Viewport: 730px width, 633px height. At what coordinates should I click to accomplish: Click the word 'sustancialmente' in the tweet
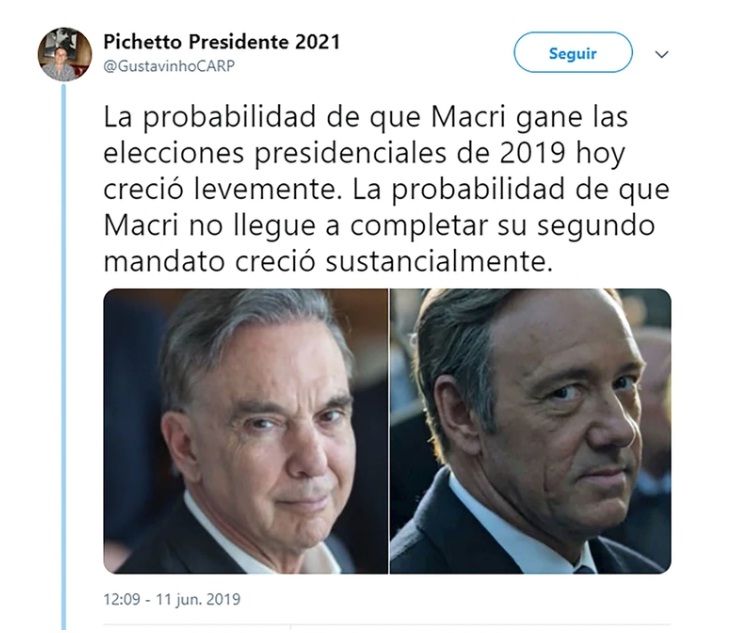point(439,261)
